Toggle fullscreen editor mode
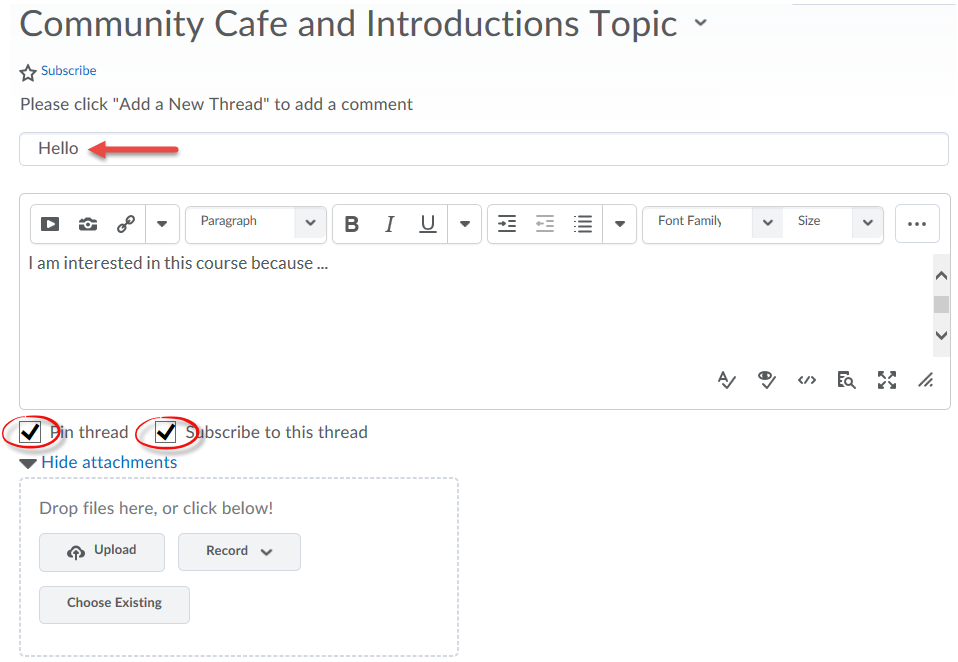Image resolution: width=958 pixels, height=662 pixels. click(x=887, y=380)
